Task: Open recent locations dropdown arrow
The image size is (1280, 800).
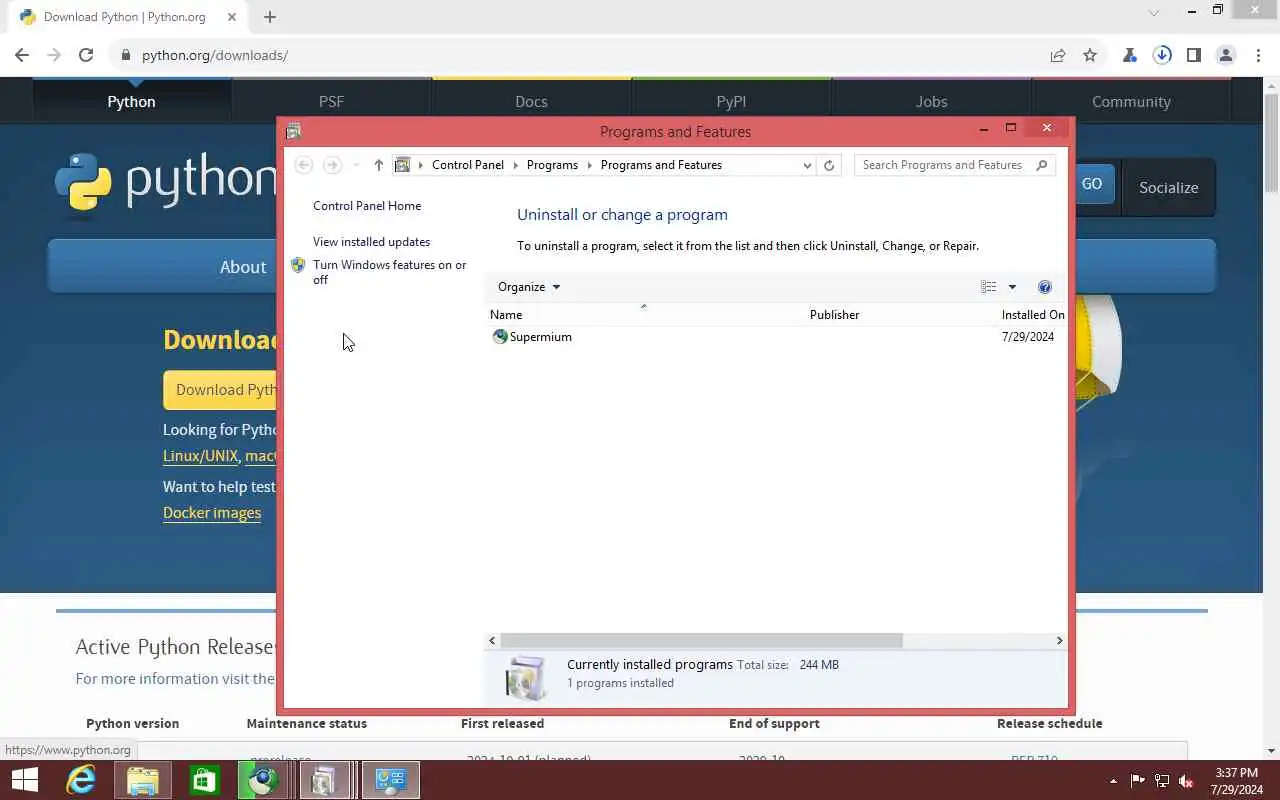Action: [356, 165]
